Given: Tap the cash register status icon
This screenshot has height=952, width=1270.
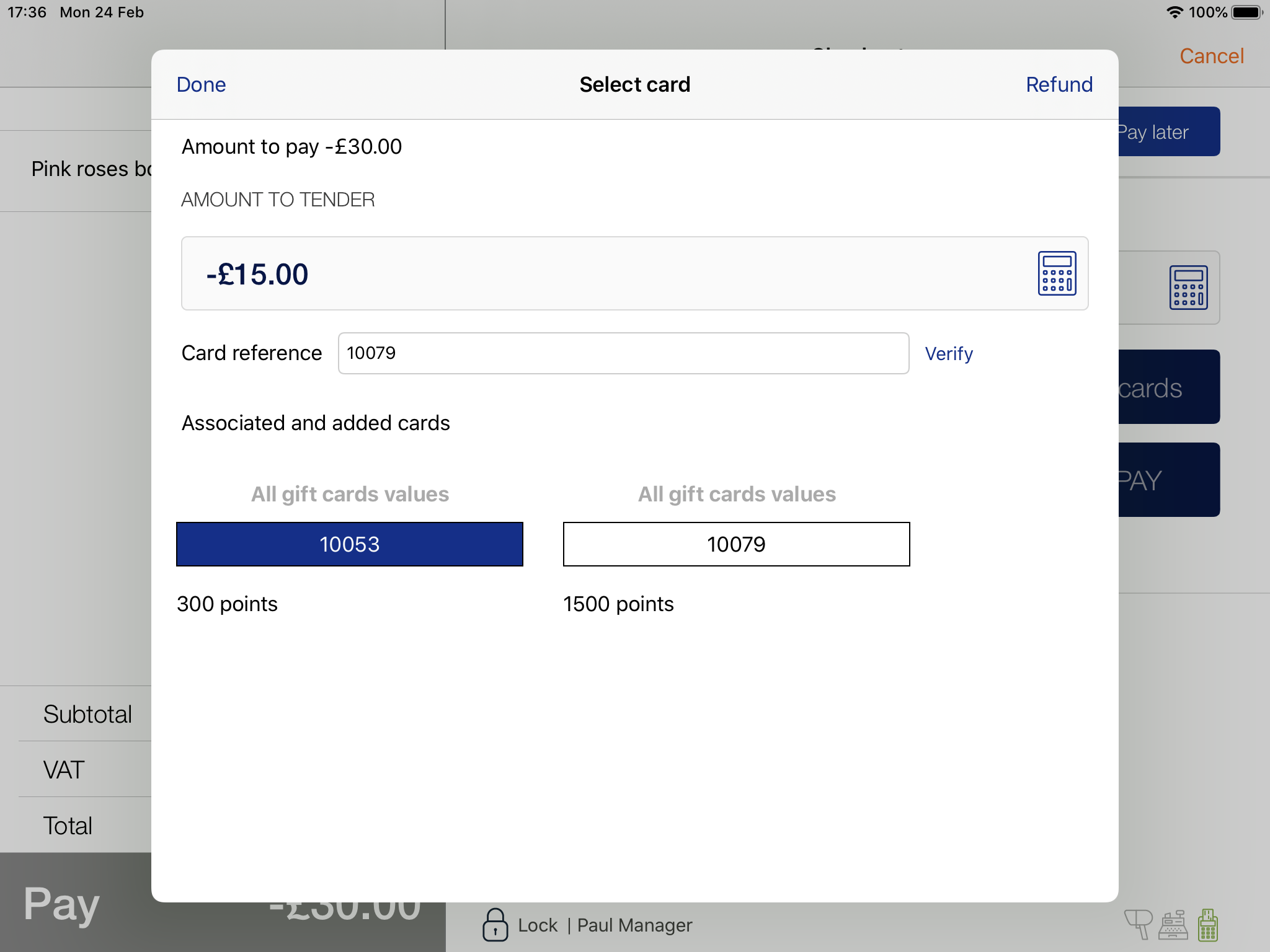Looking at the screenshot, I should (1173, 924).
